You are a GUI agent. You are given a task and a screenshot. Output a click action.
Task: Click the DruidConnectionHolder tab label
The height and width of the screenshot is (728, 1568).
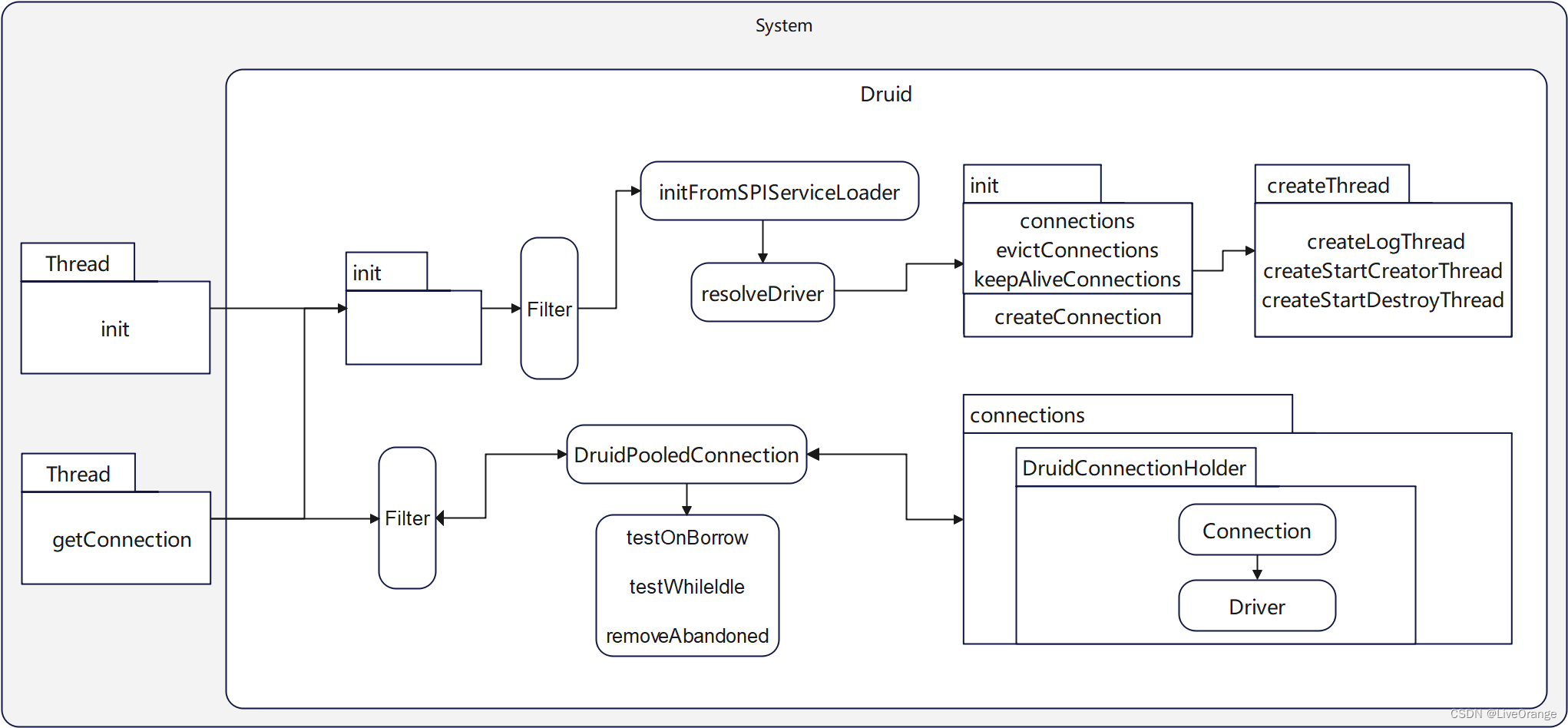(1134, 468)
